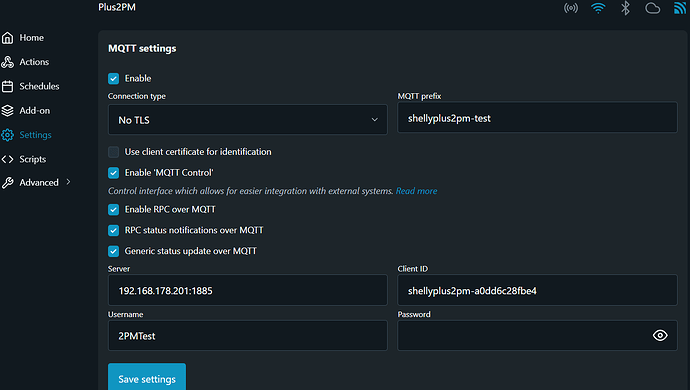
Task: Go to Actions in the sidebar
Action: tap(34, 62)
